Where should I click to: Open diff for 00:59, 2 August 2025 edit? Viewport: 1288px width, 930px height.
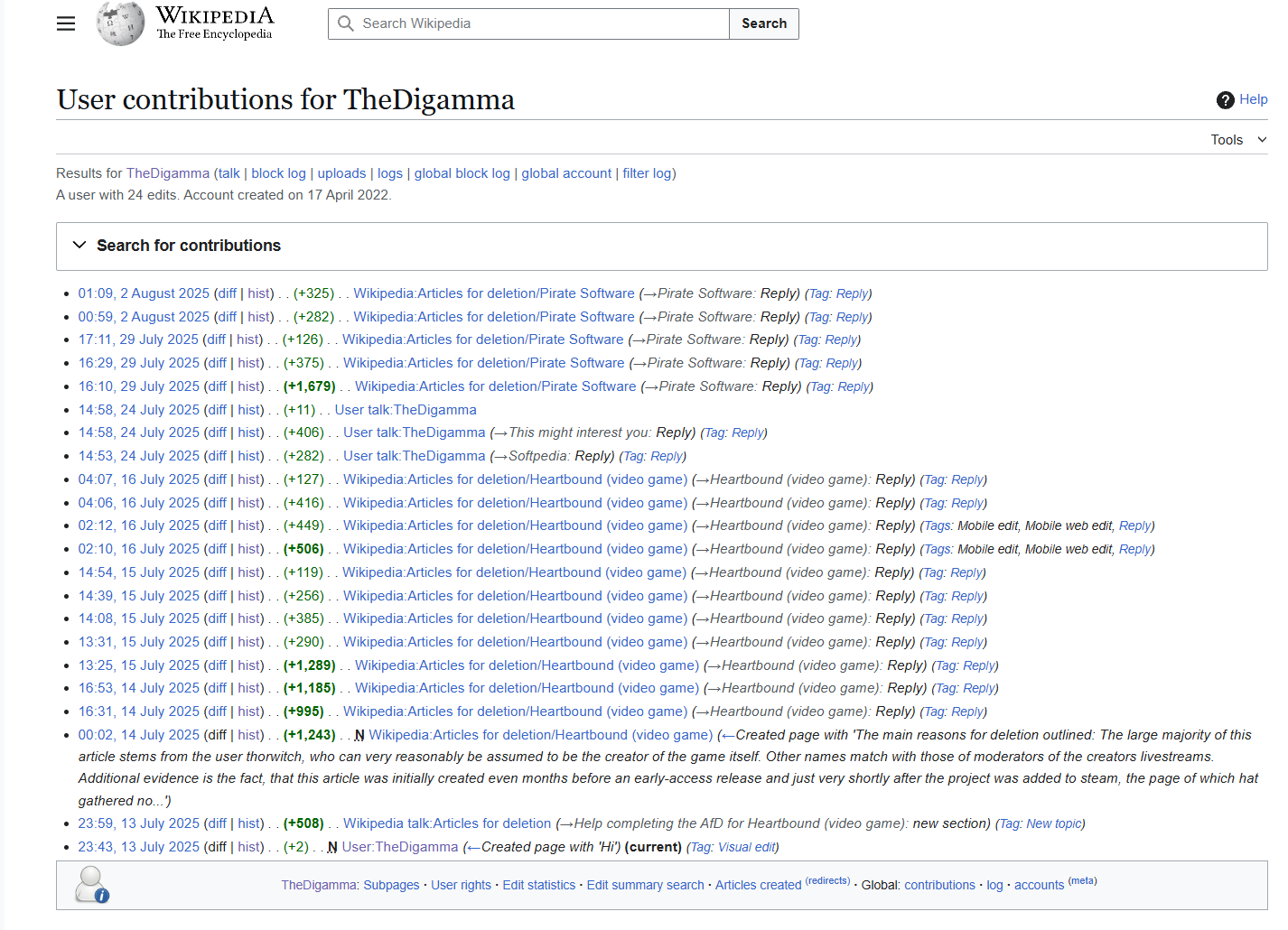coord(227,317)
